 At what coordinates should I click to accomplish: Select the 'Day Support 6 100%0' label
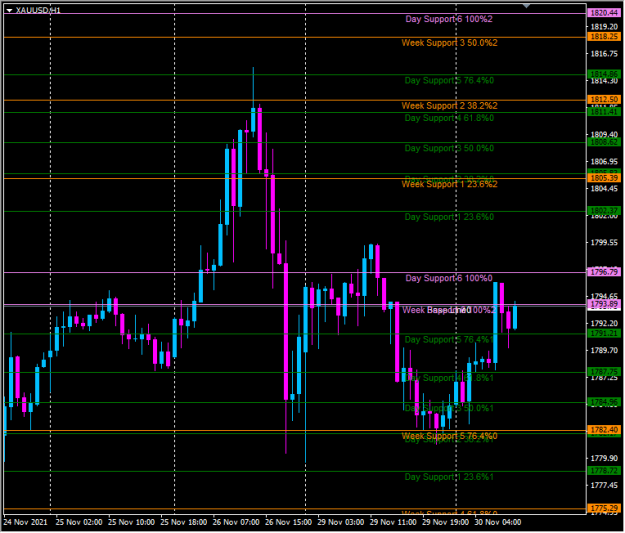tap(449, 278)
